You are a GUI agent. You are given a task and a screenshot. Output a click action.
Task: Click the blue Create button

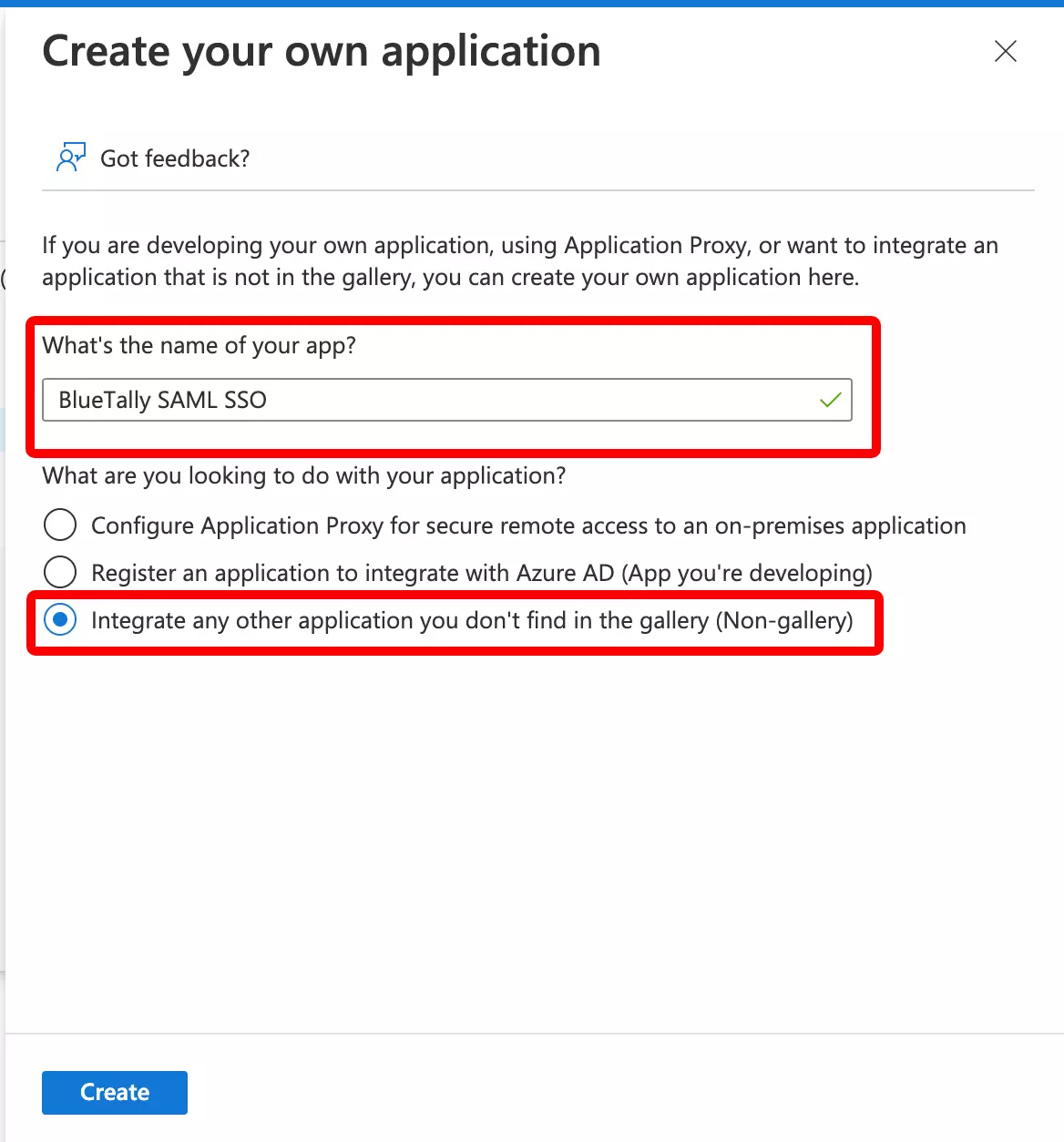115,1092
